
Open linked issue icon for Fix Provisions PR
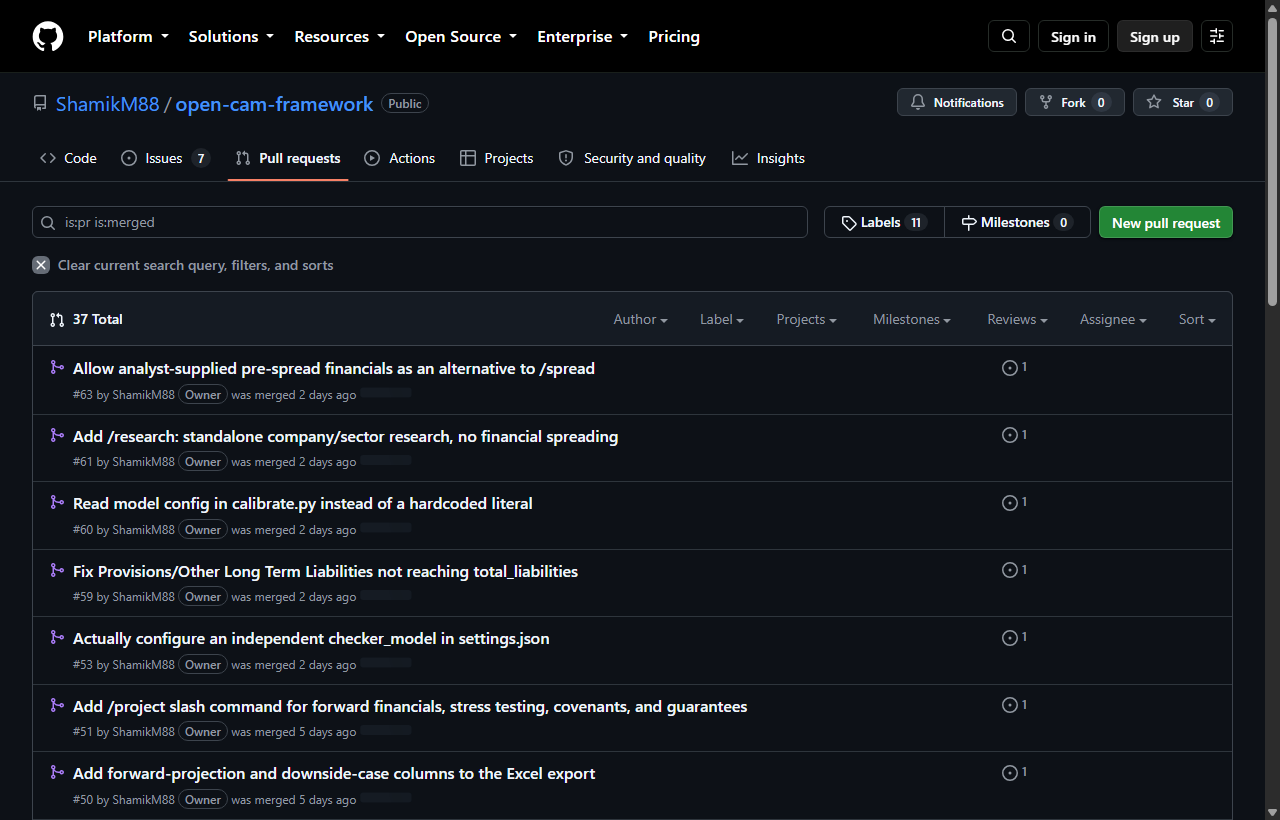[x=1014, y=570]
